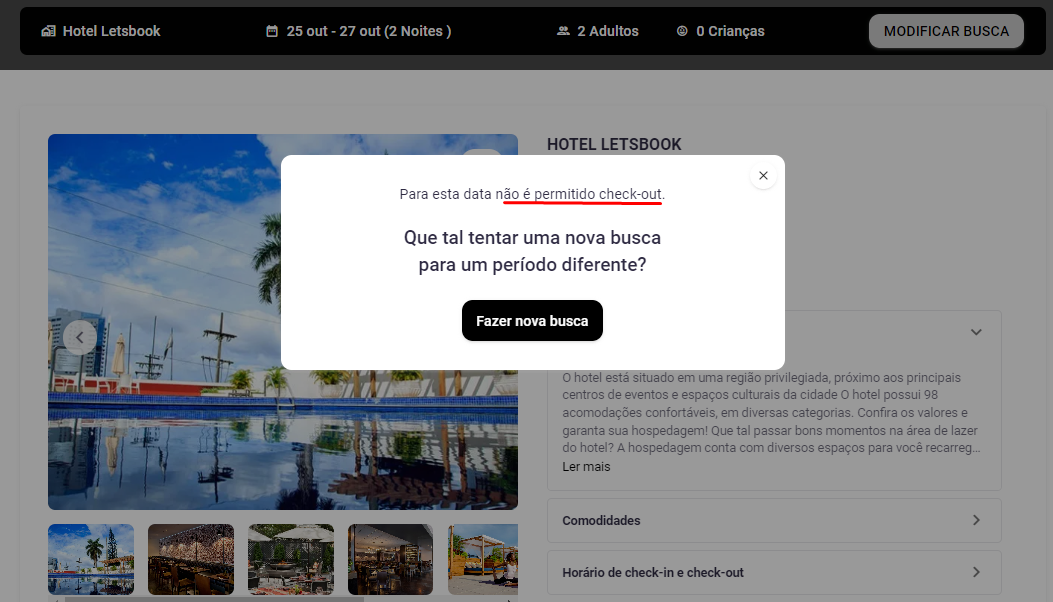Click the thumbnail strip horizontal scrollbar

click(215, 599)
